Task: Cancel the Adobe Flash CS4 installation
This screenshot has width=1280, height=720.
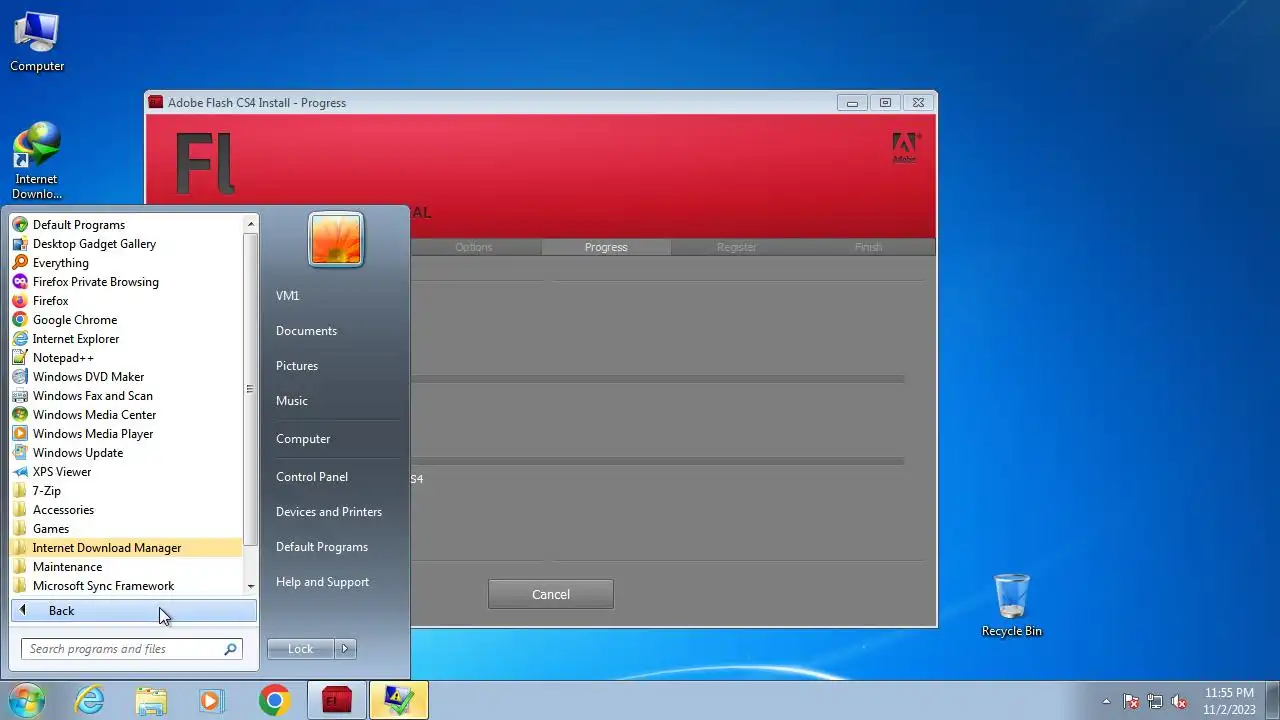Action: 551,594
